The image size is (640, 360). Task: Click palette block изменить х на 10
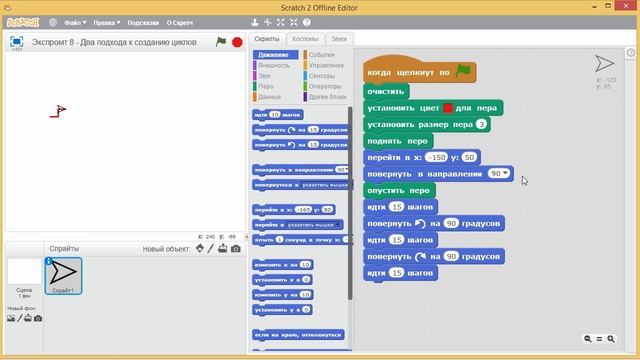click(x=283, y=265)
